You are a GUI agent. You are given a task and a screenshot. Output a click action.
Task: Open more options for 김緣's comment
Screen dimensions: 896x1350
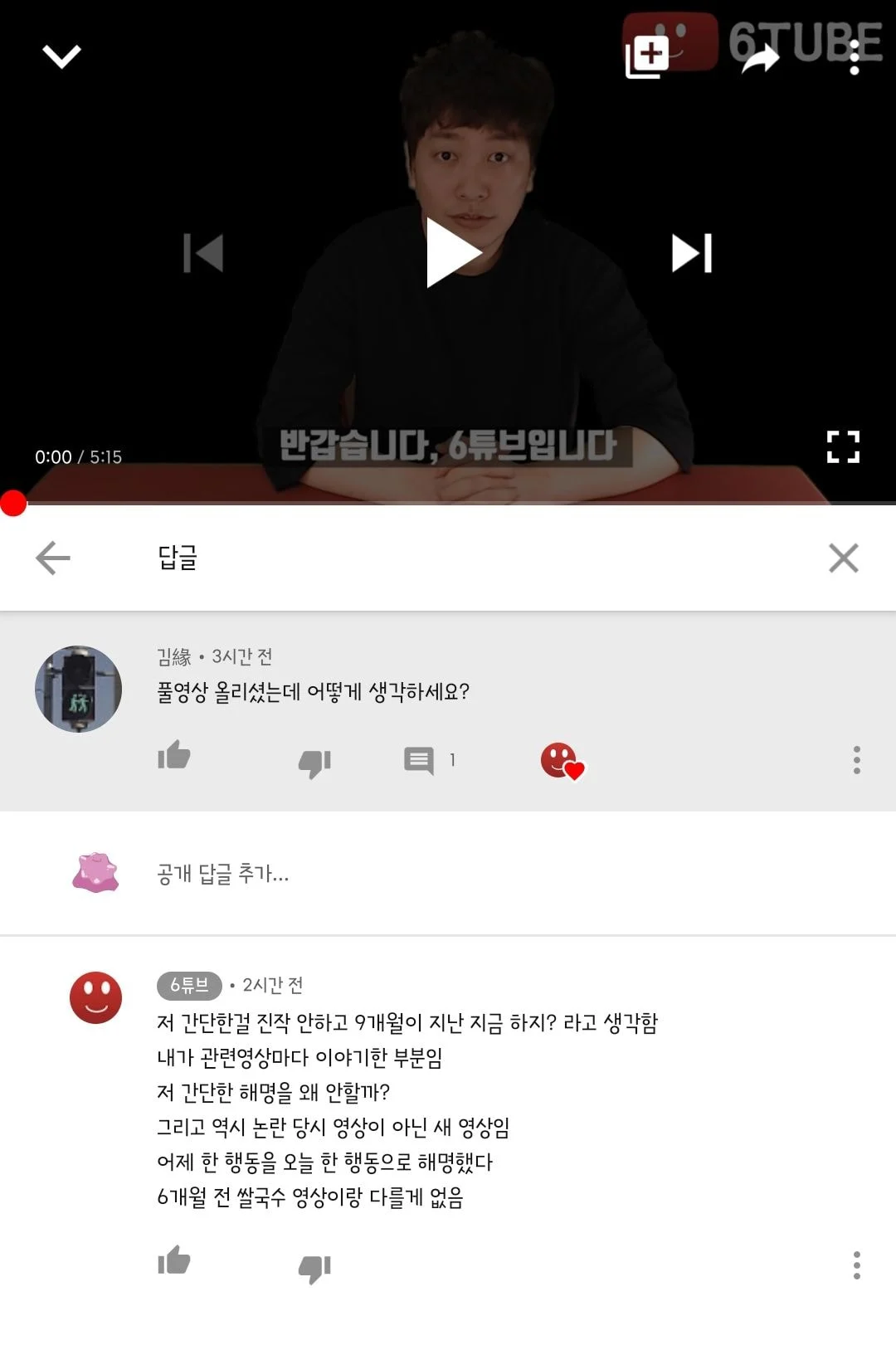(x=856, y=760)
